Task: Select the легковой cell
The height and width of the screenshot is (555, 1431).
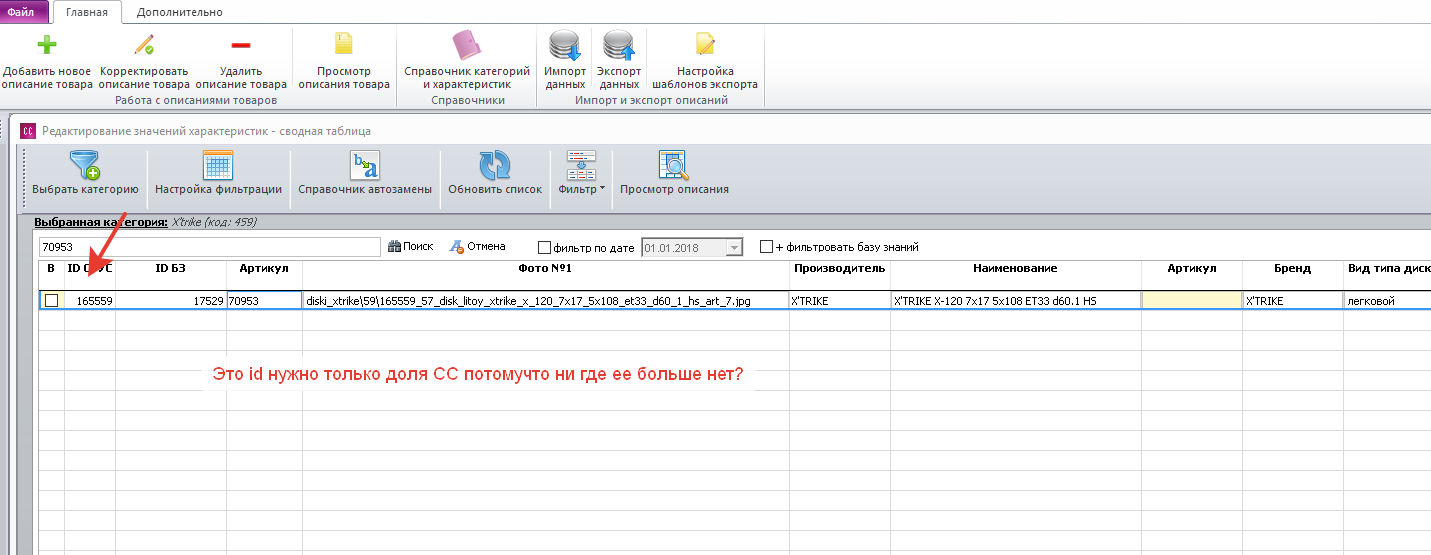Action: tap(1387, 300)
